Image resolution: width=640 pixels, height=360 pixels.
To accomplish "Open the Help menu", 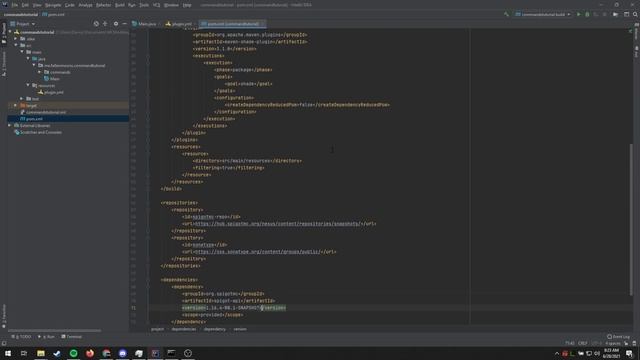I will point(187,5).
